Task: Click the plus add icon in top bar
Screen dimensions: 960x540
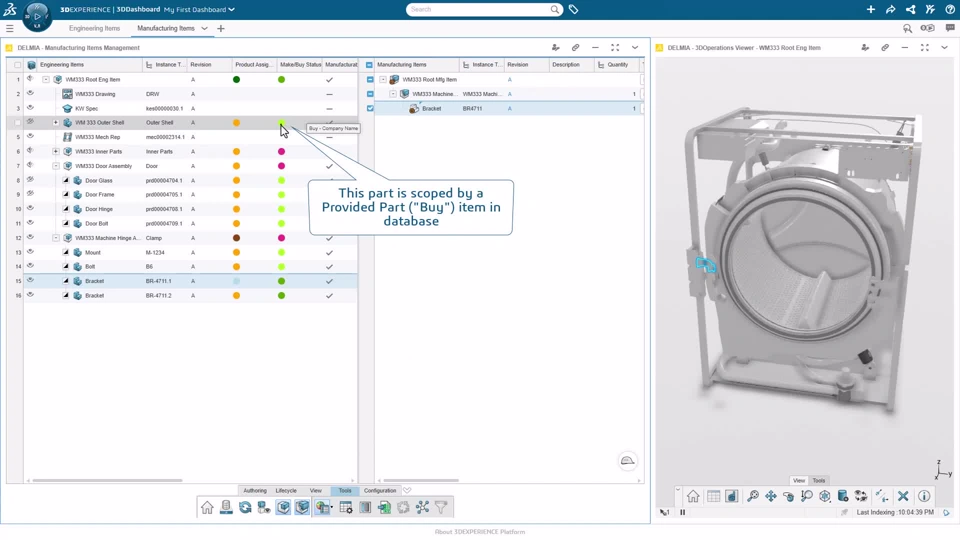Action: click(x=871, y=9)
